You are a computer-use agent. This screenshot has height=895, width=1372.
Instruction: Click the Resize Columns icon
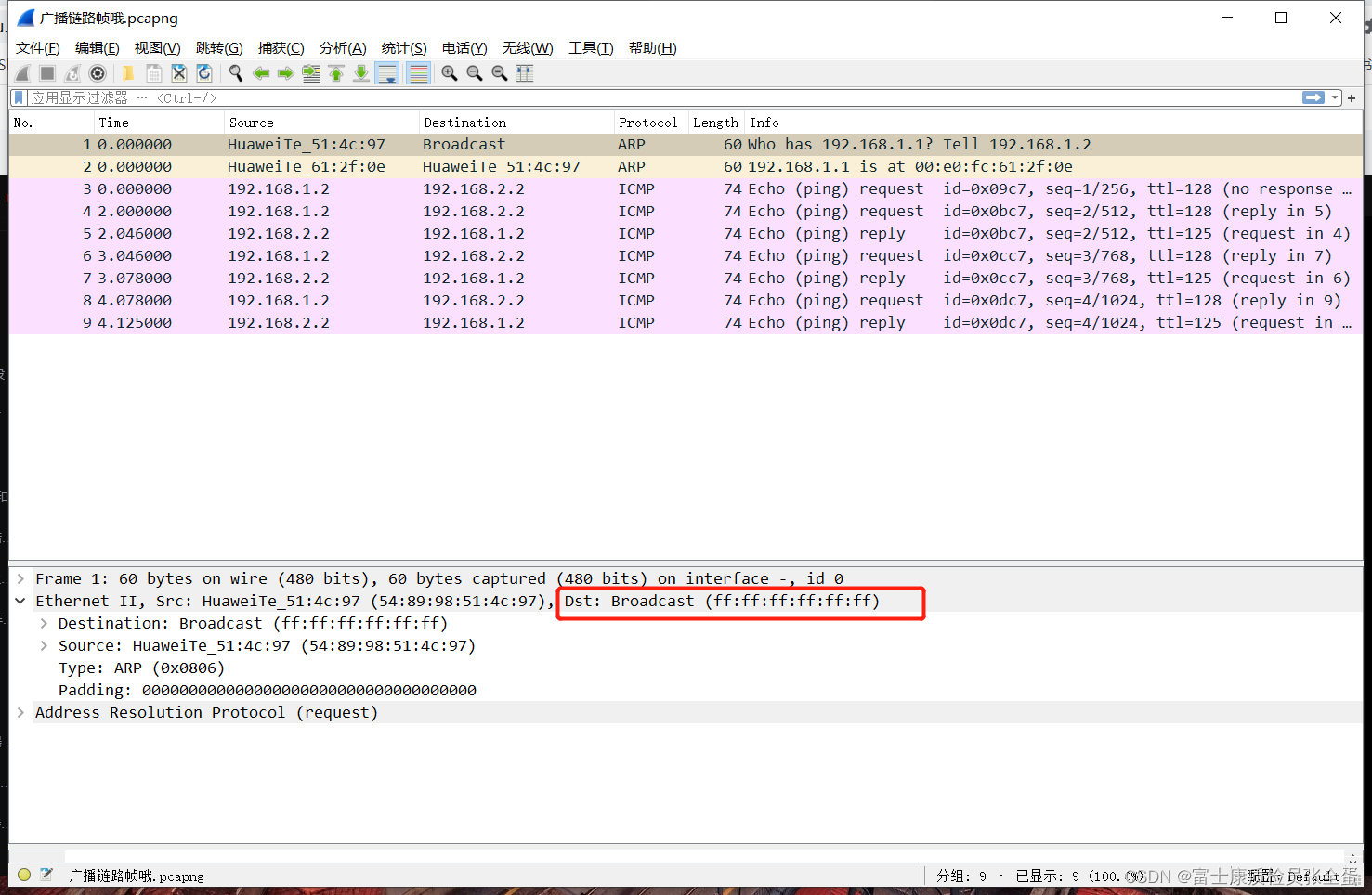pos(525,73)
